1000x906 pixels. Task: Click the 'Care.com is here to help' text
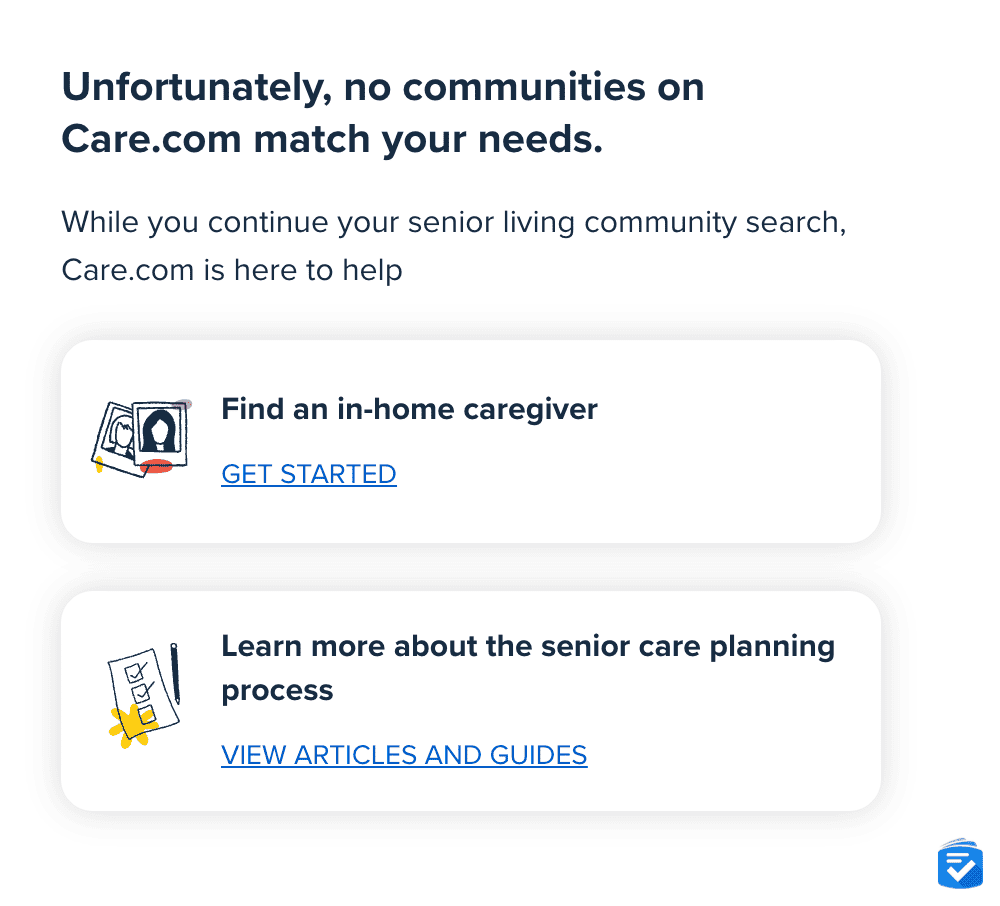tap(232, 270)
